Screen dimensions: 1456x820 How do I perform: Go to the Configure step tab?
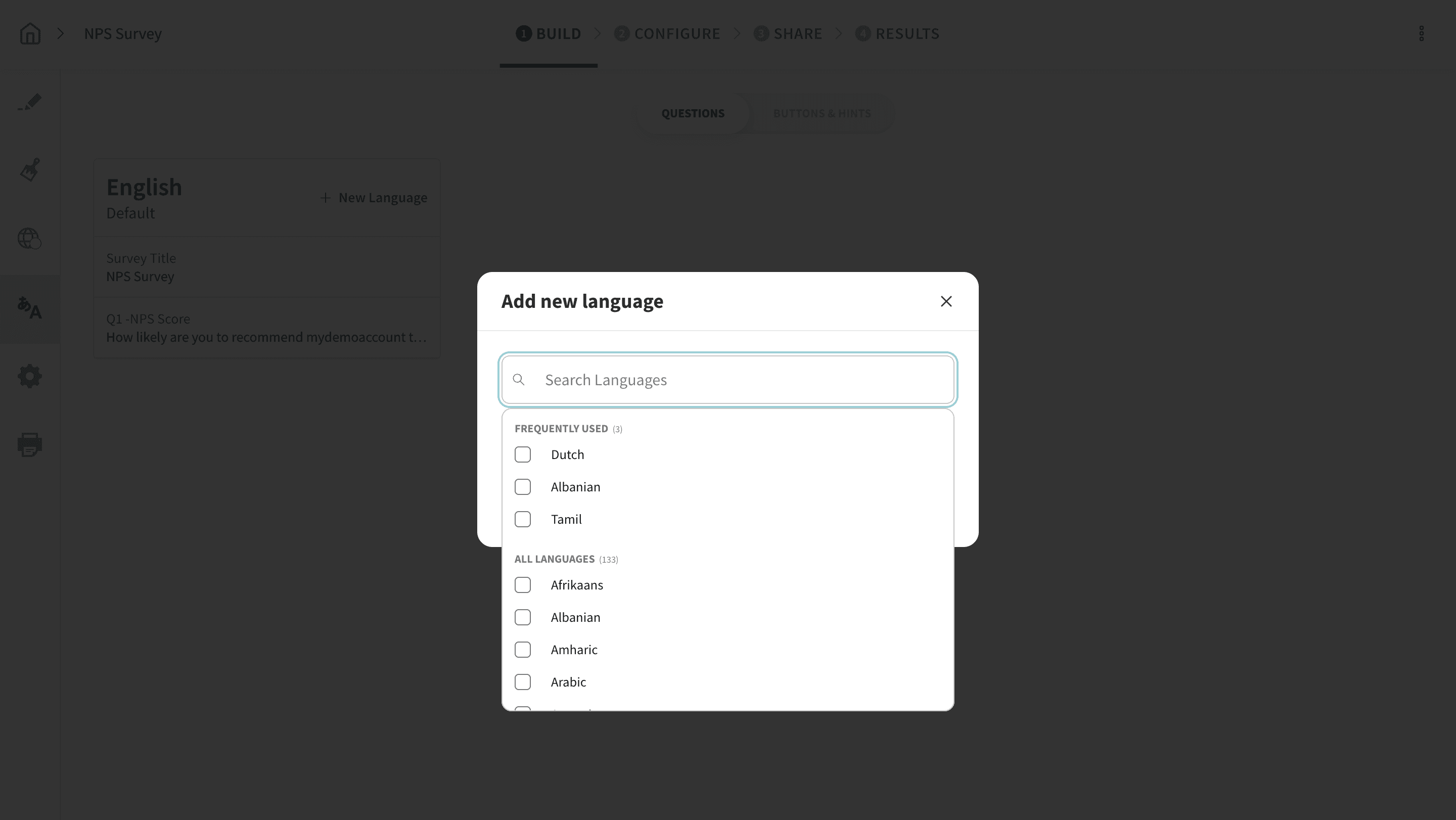(667, 34)
